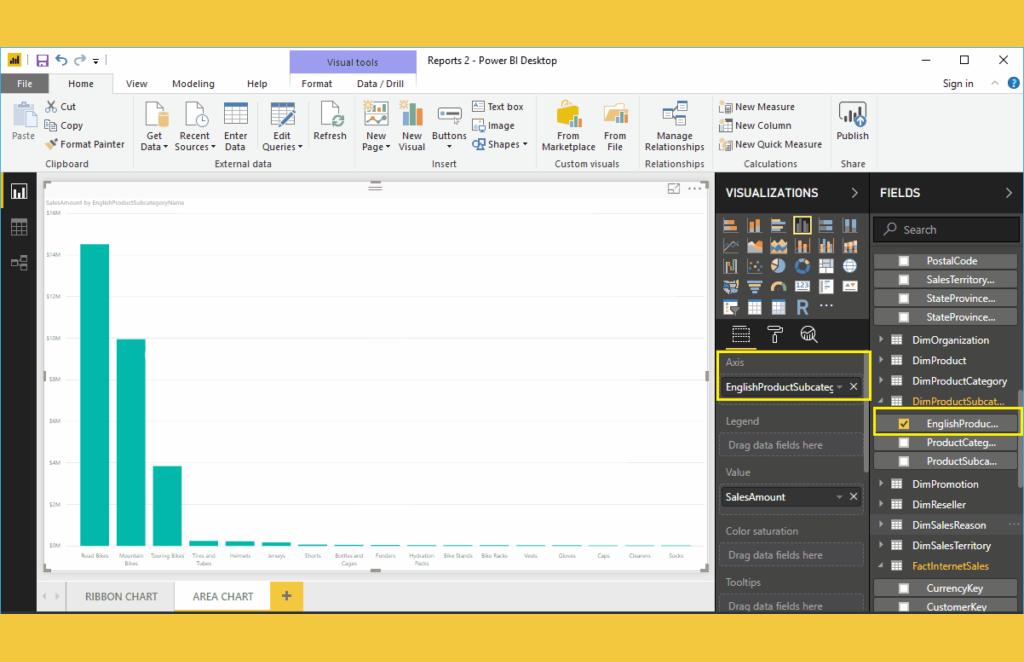Select the ribbon chart visualization

click(850, 246)
